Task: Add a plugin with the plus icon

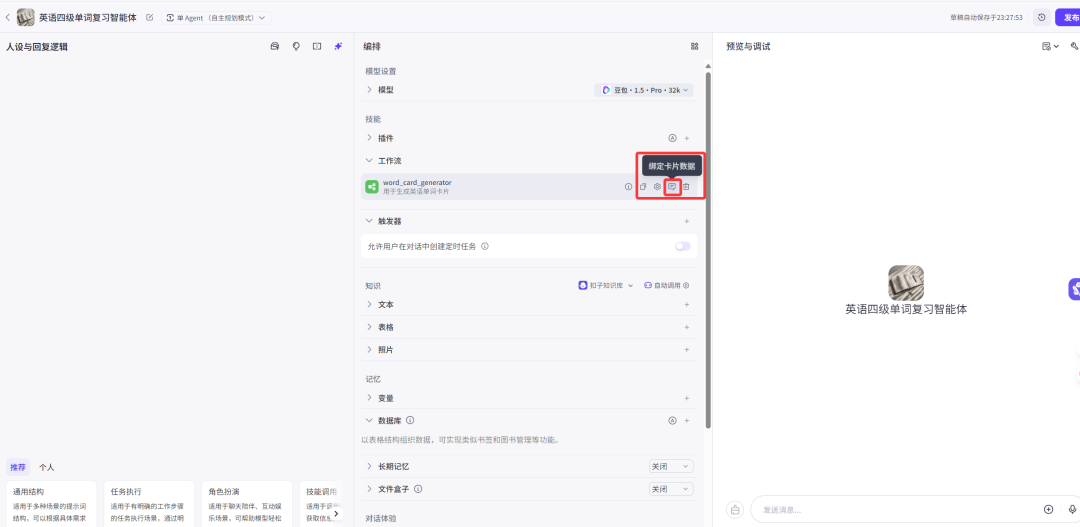Action: point(686,138)
